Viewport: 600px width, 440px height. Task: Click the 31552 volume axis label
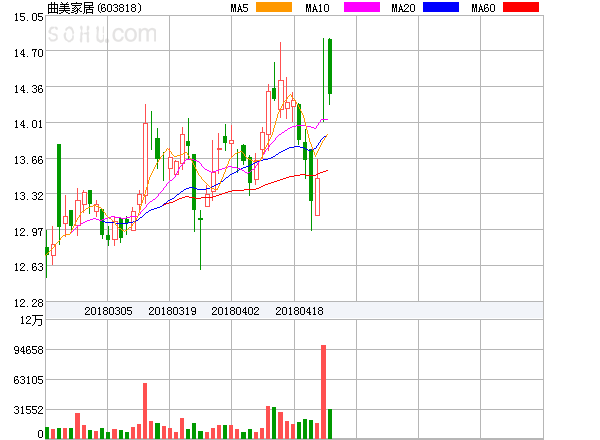pyautogui.click(x=29, y=410)
